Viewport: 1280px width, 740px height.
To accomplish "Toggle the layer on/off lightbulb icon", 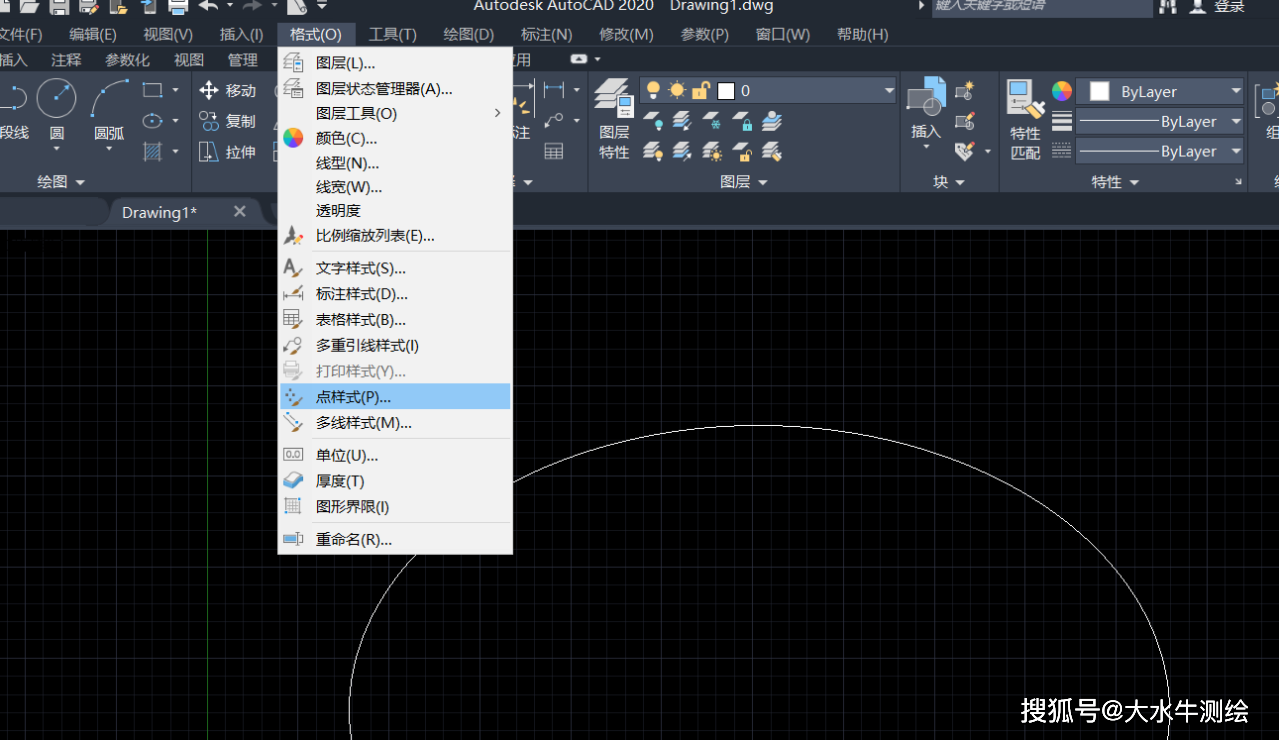I will (x=653, y=91).
